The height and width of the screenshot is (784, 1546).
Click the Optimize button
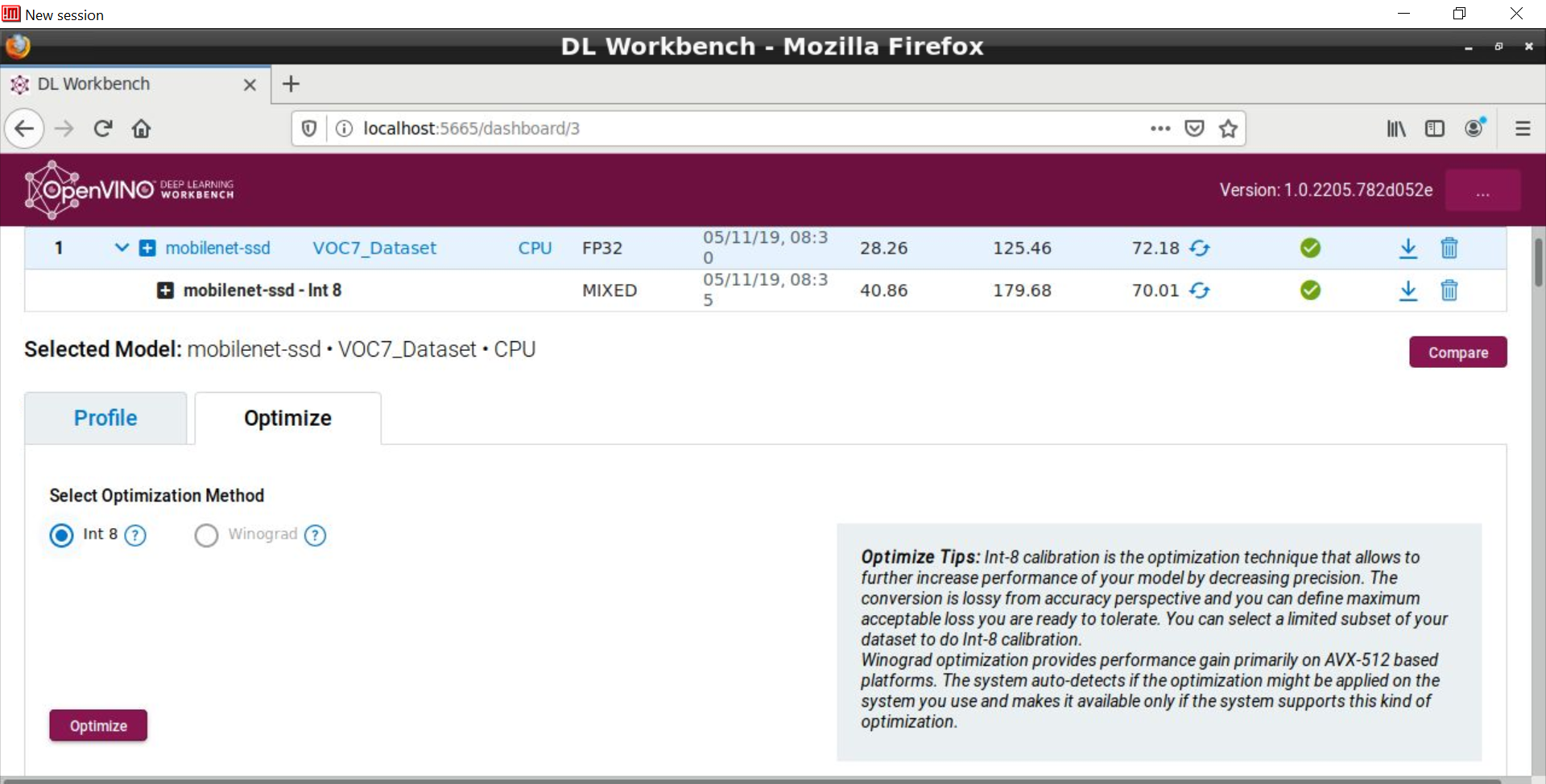coord(98,725)
